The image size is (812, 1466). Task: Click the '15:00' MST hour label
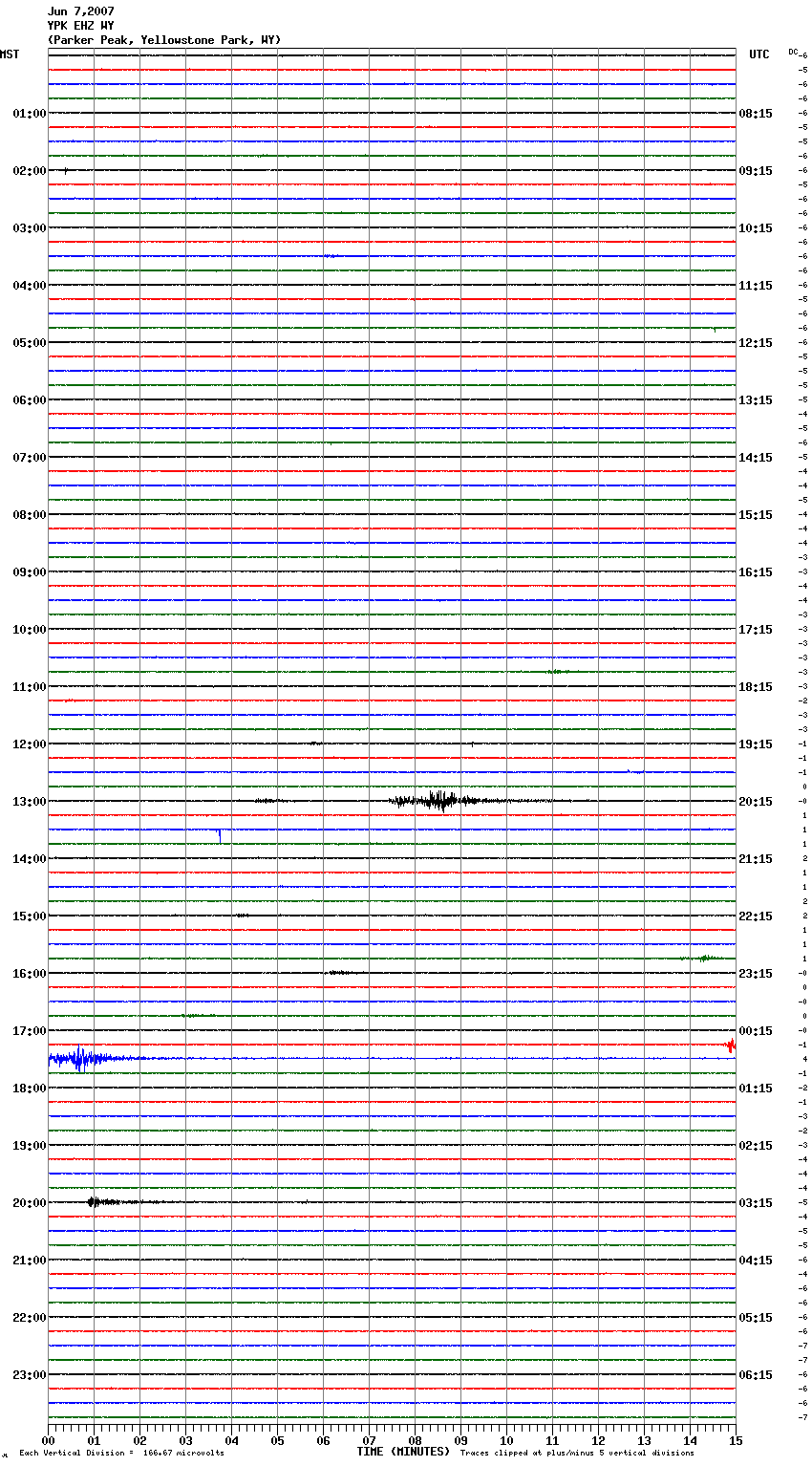30,916
